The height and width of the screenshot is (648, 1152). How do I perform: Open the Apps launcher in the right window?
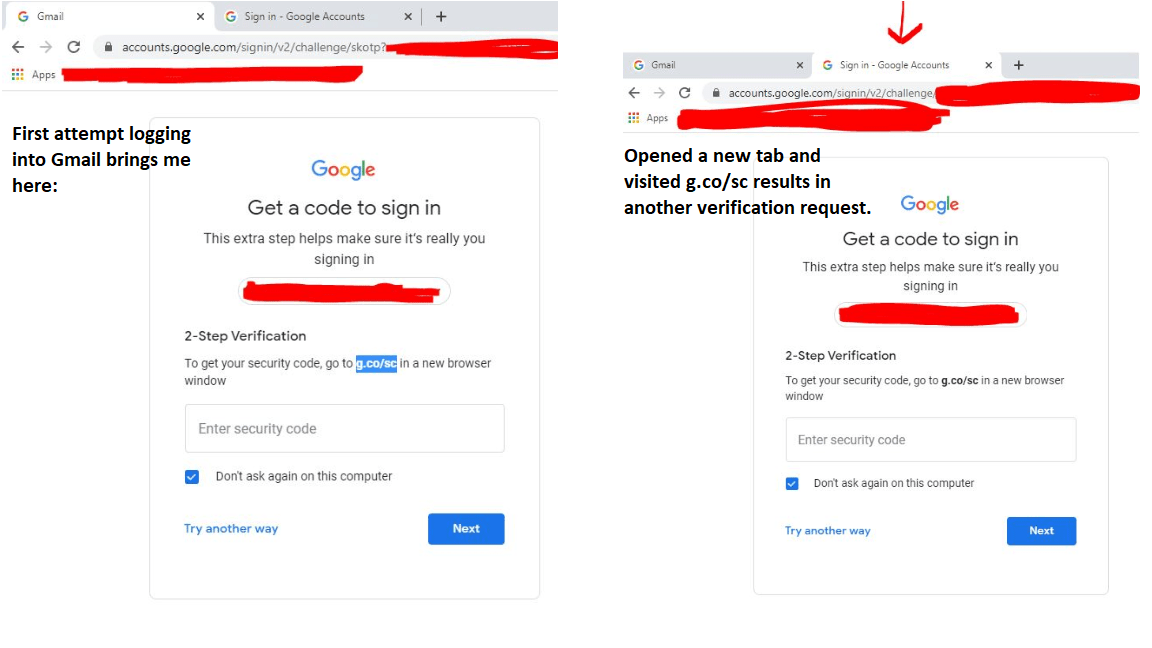[633, 117]
